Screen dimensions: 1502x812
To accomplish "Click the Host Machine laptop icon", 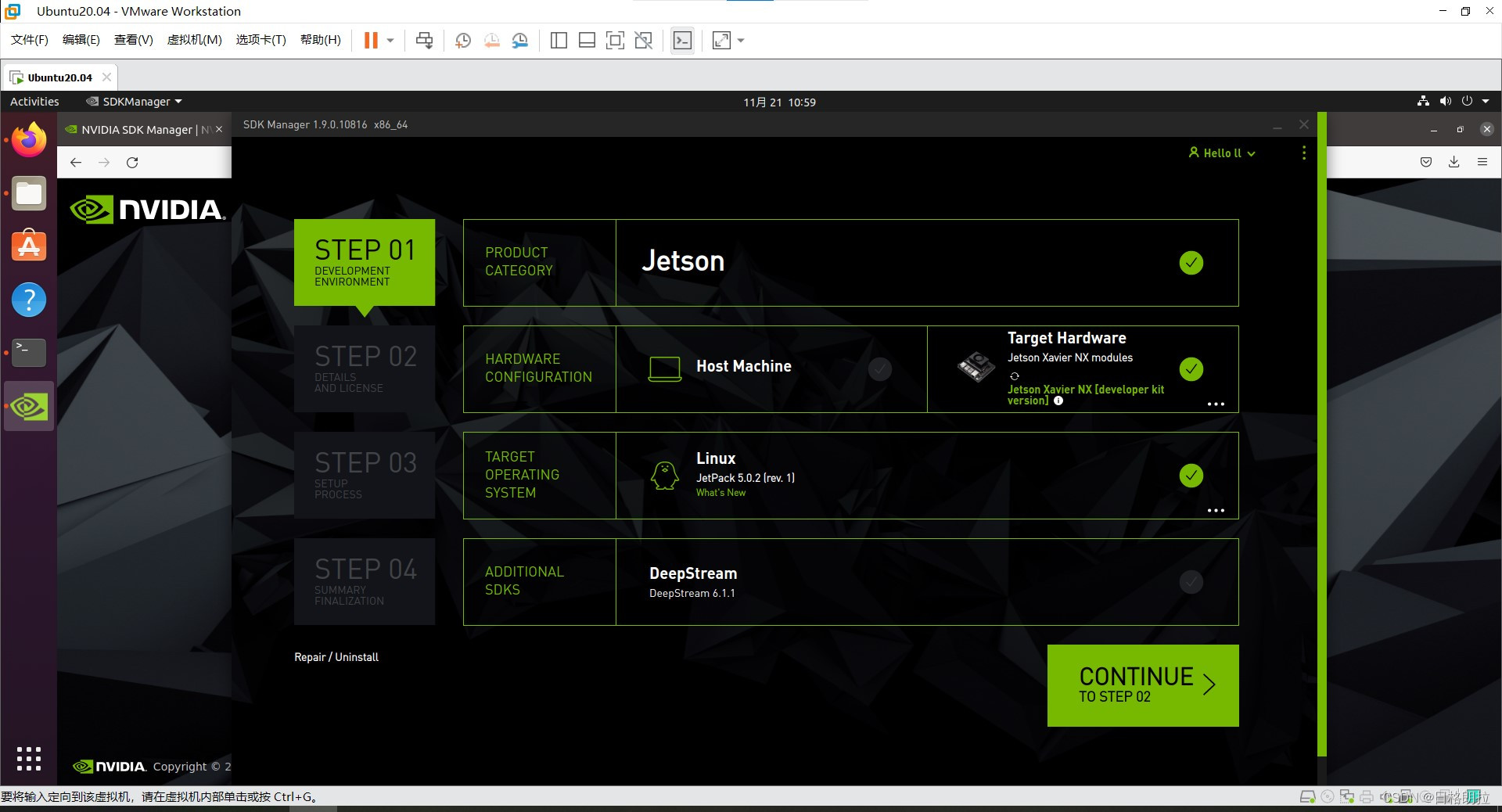I will (x=665, y=368).
